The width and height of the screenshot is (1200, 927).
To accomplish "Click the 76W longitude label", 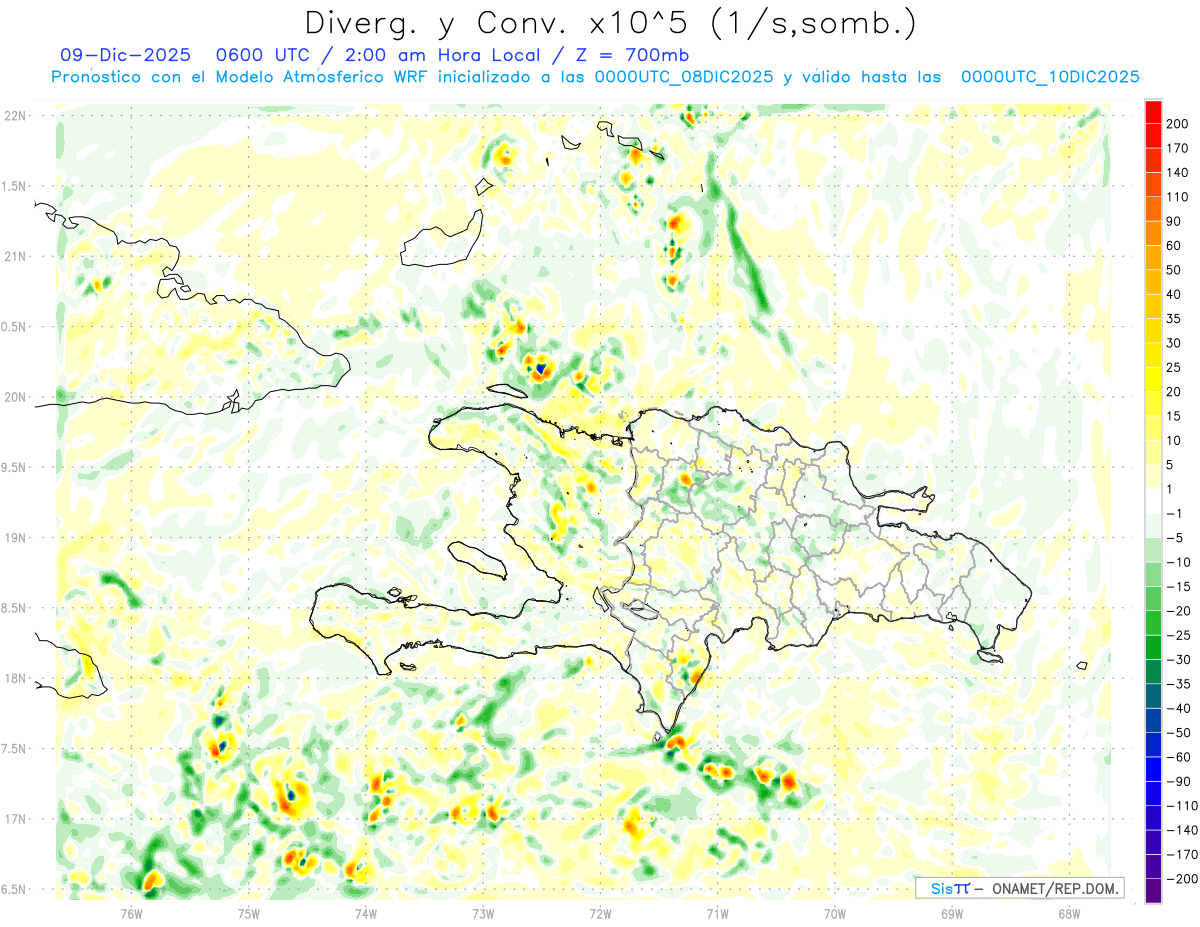I will coord(131,913).
